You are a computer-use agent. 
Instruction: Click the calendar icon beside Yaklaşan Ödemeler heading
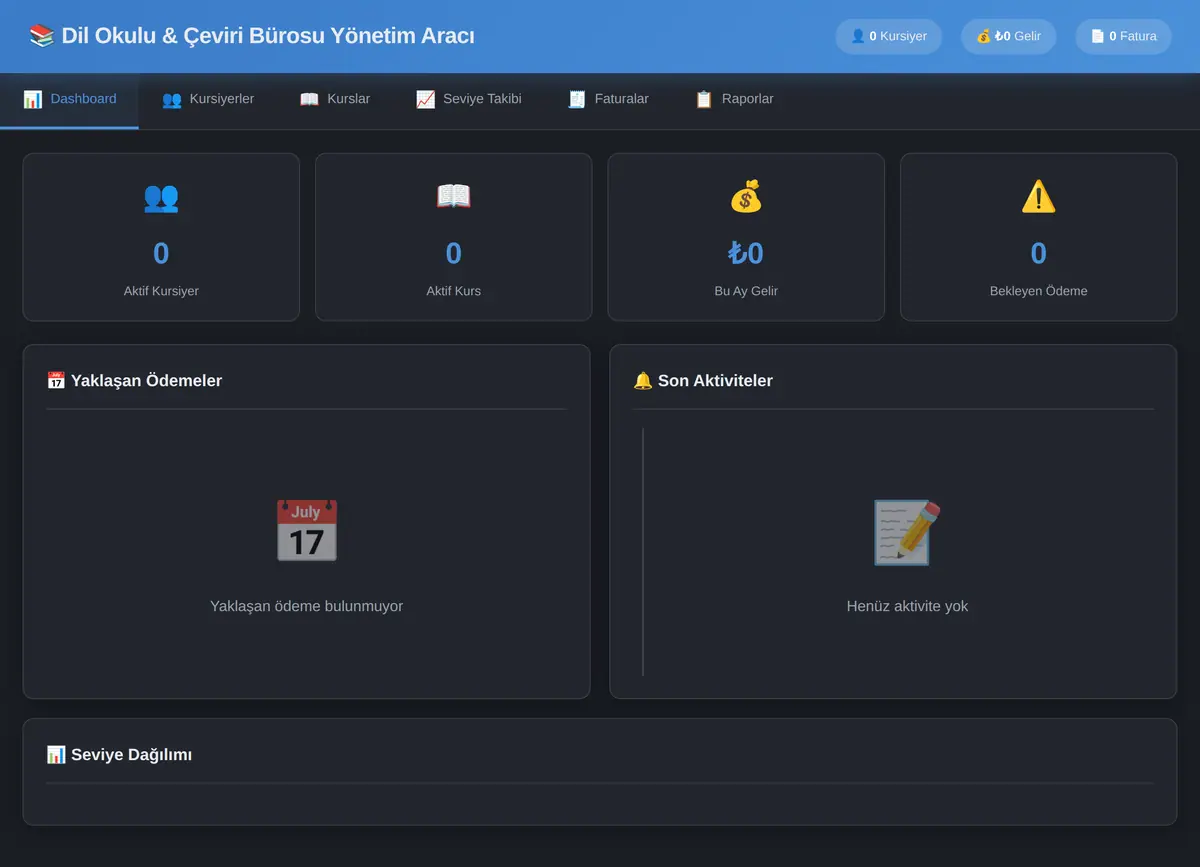pyautogui.click(x=56, y=381)
